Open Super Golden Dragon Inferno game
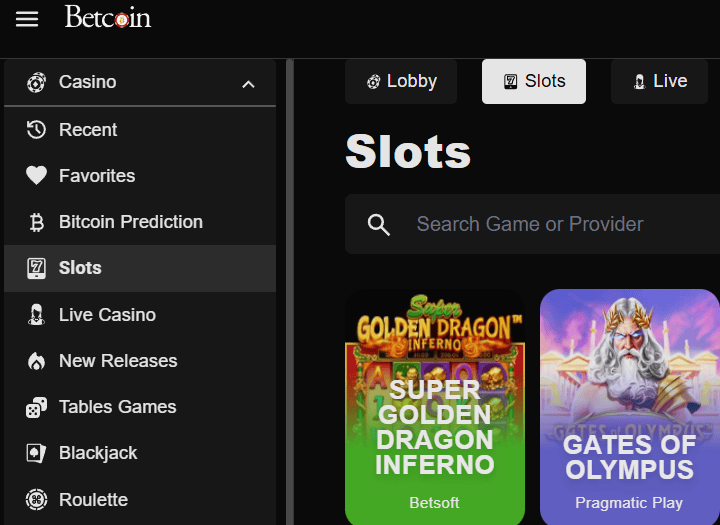This screenshot has height=525, width=720. (x=435, y=407)
